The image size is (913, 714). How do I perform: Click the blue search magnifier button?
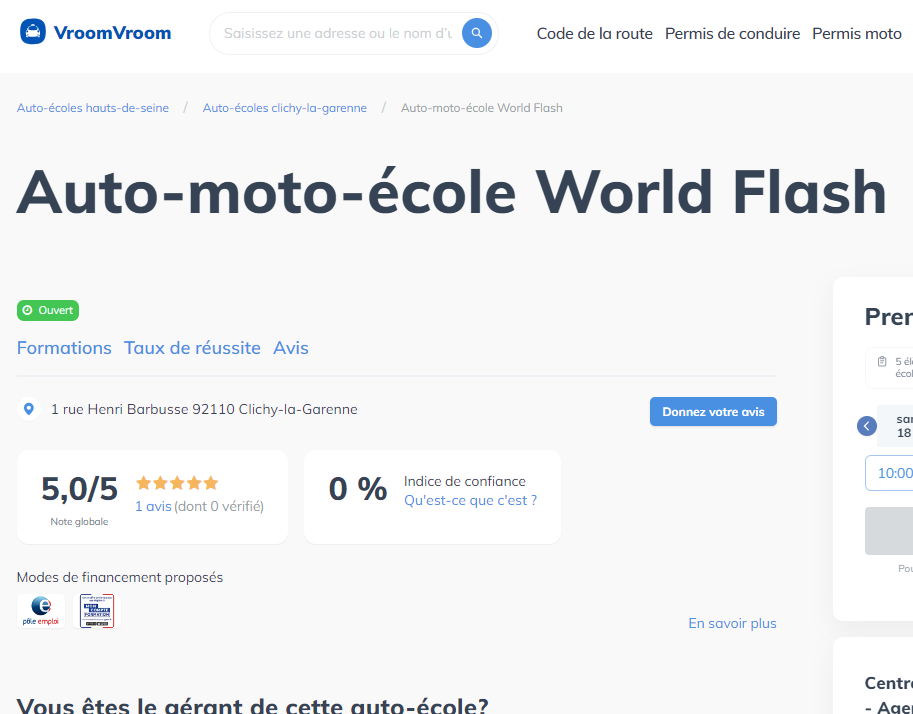[x=476, y=33]
